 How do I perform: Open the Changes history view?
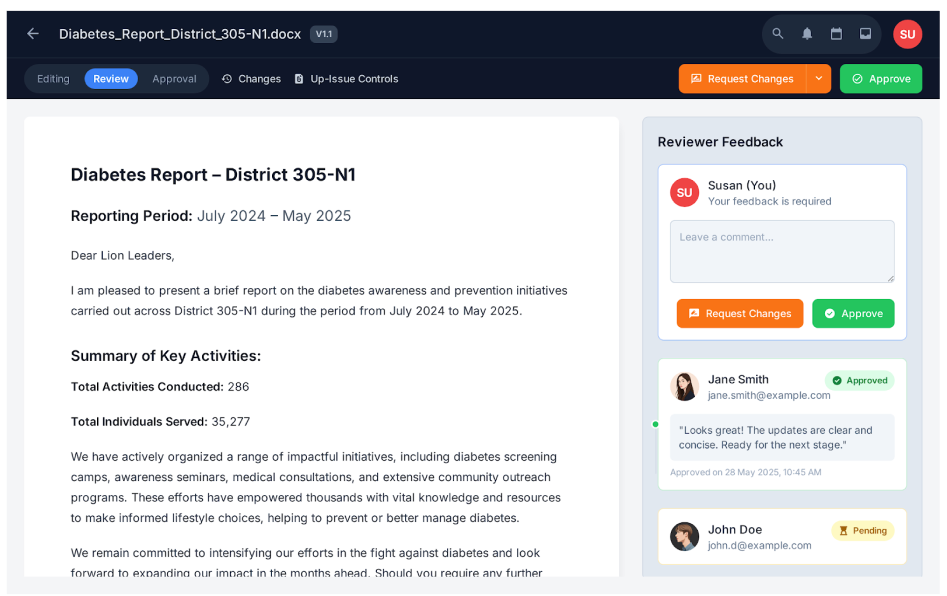[x=251, y=79]
